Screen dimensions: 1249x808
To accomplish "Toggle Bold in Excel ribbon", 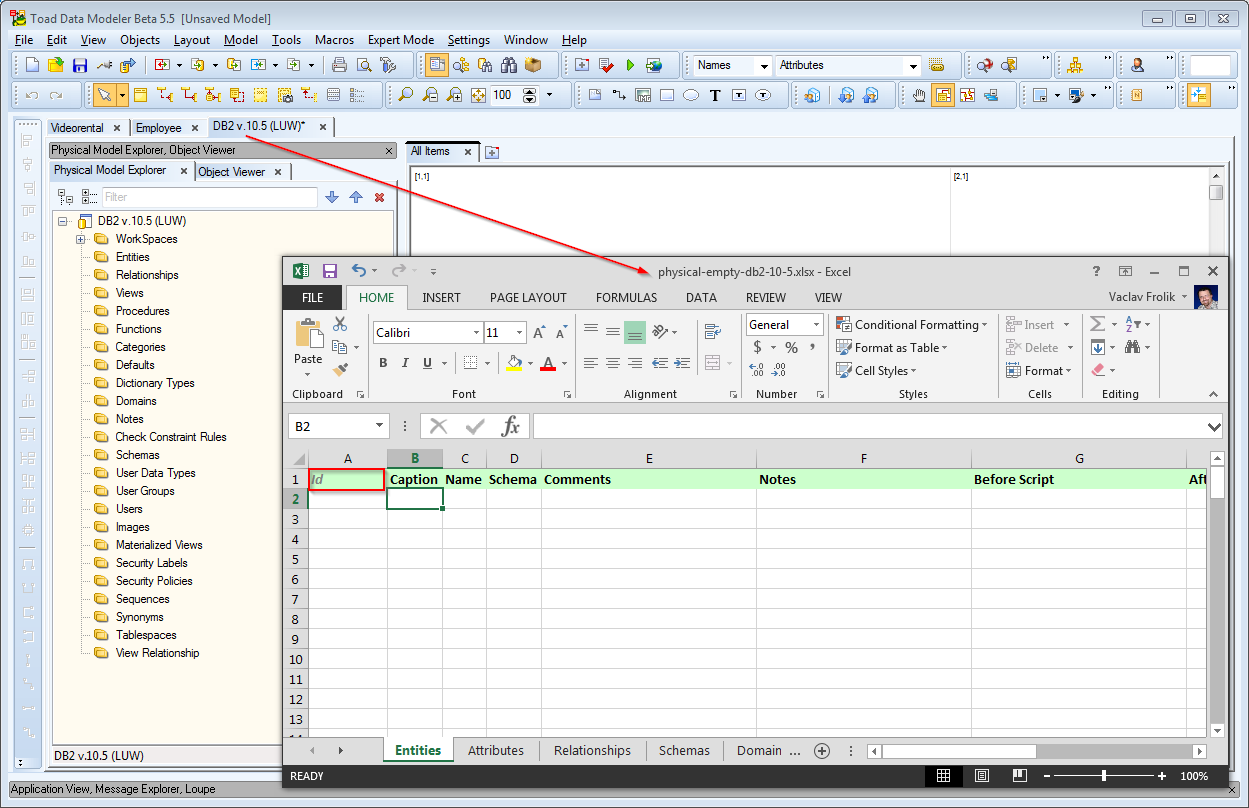I will point(383,363).
